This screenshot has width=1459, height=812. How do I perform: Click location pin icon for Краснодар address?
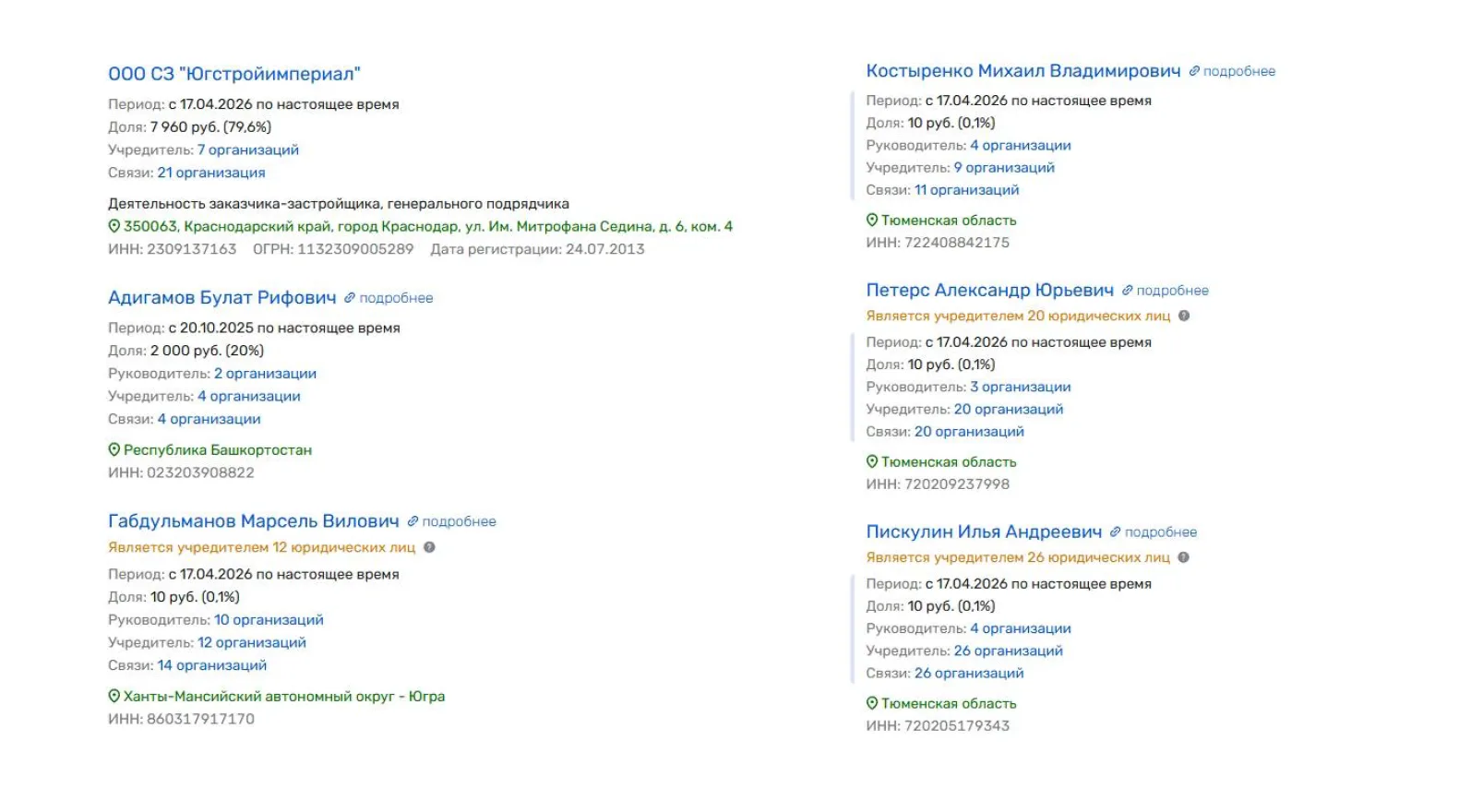(x=114, y=226)
